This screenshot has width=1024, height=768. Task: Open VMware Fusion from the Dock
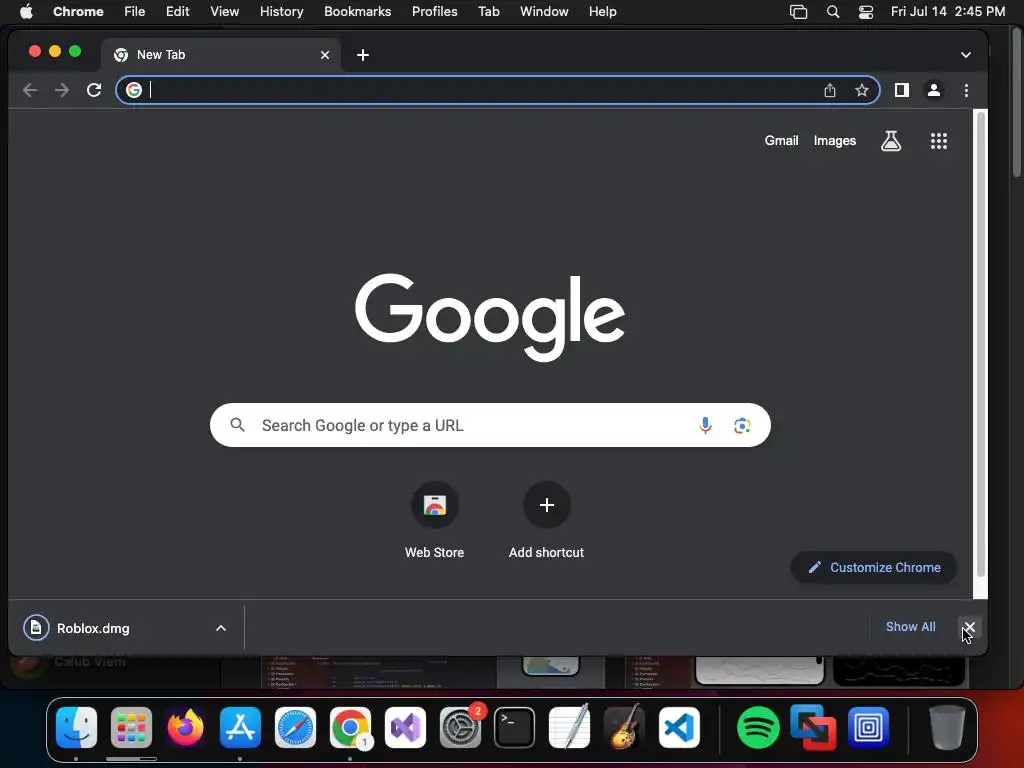pyautogui.click(x=813, y=728)
